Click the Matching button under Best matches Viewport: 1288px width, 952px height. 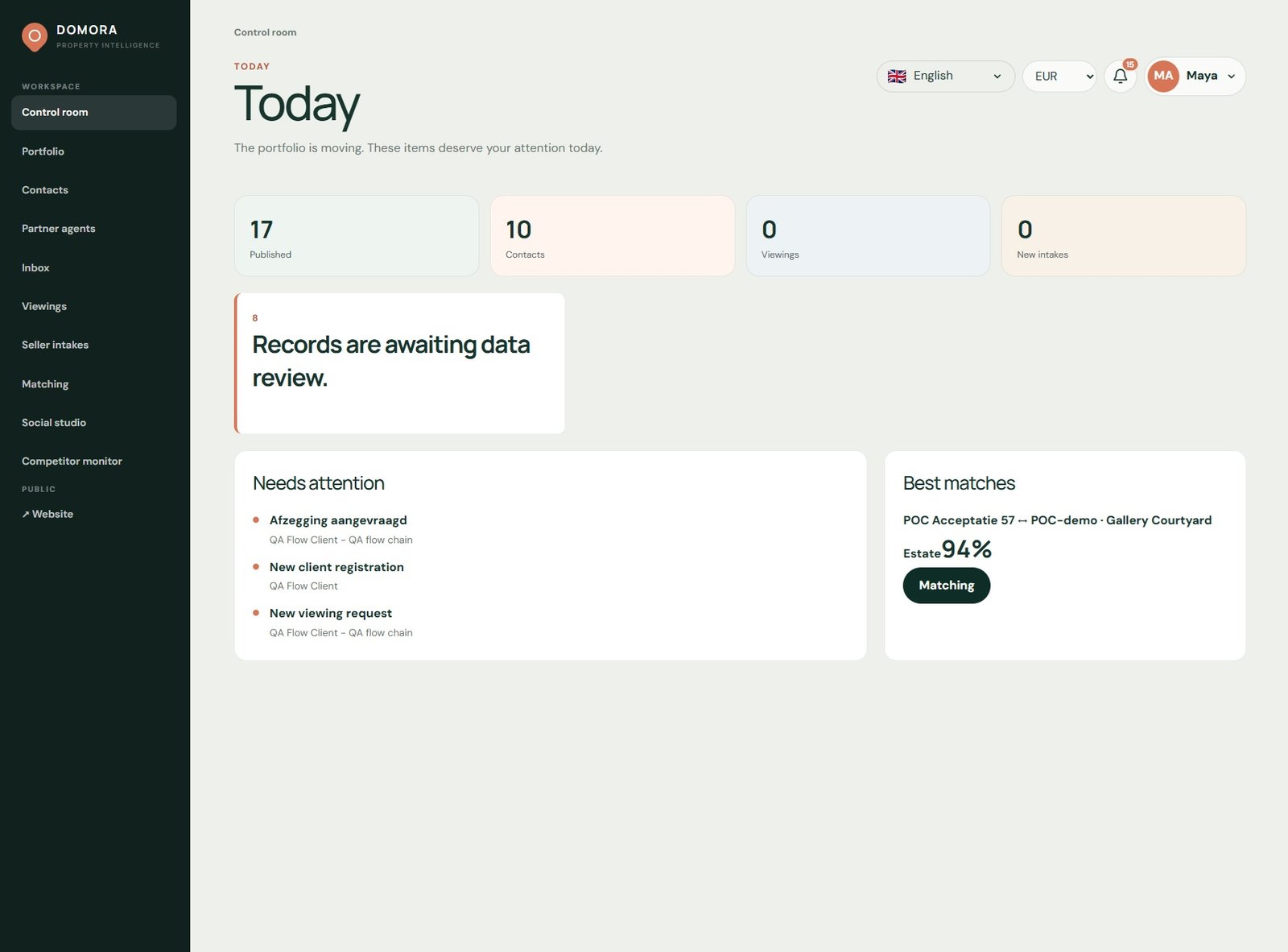[946, 586]
